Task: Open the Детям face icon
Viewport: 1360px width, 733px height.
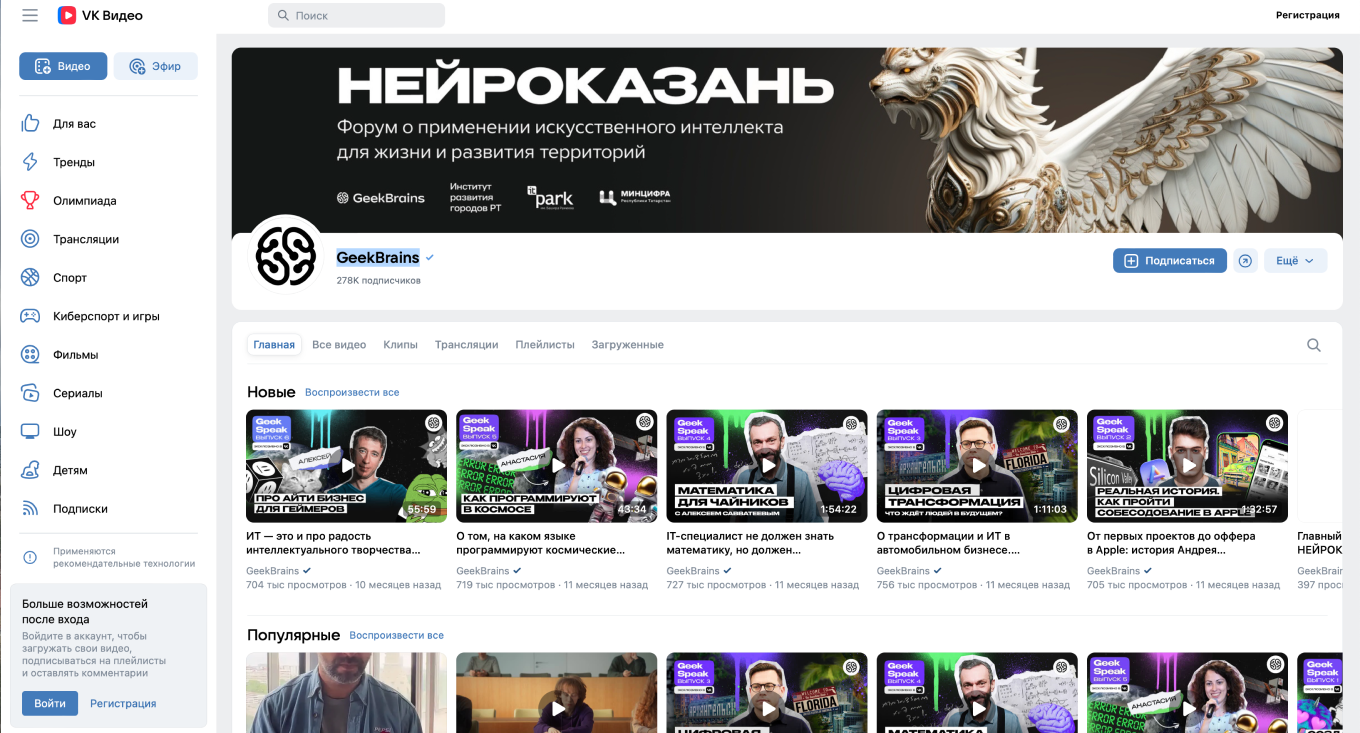Action: click(30, 470)
